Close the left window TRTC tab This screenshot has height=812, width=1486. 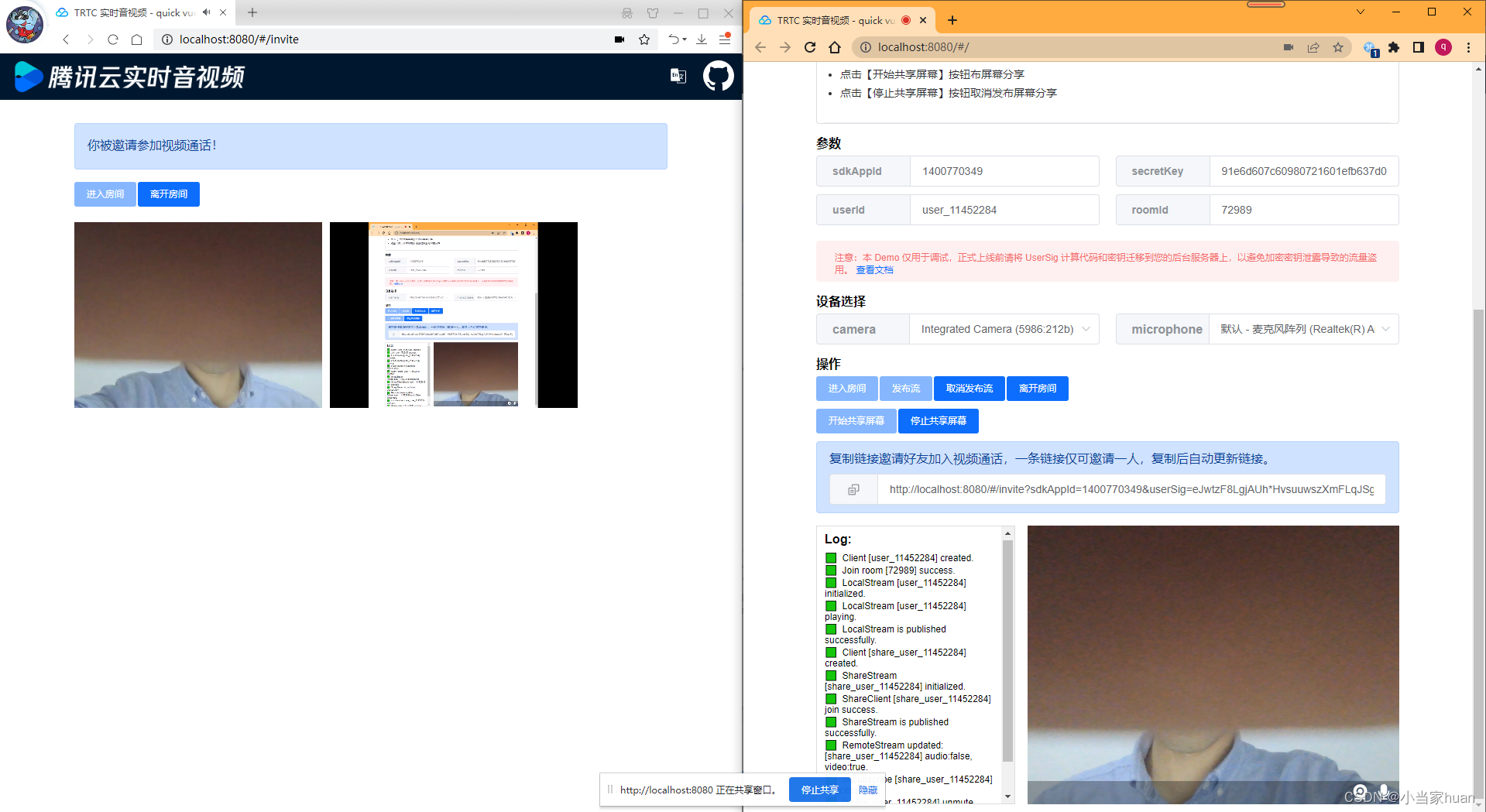223,12
